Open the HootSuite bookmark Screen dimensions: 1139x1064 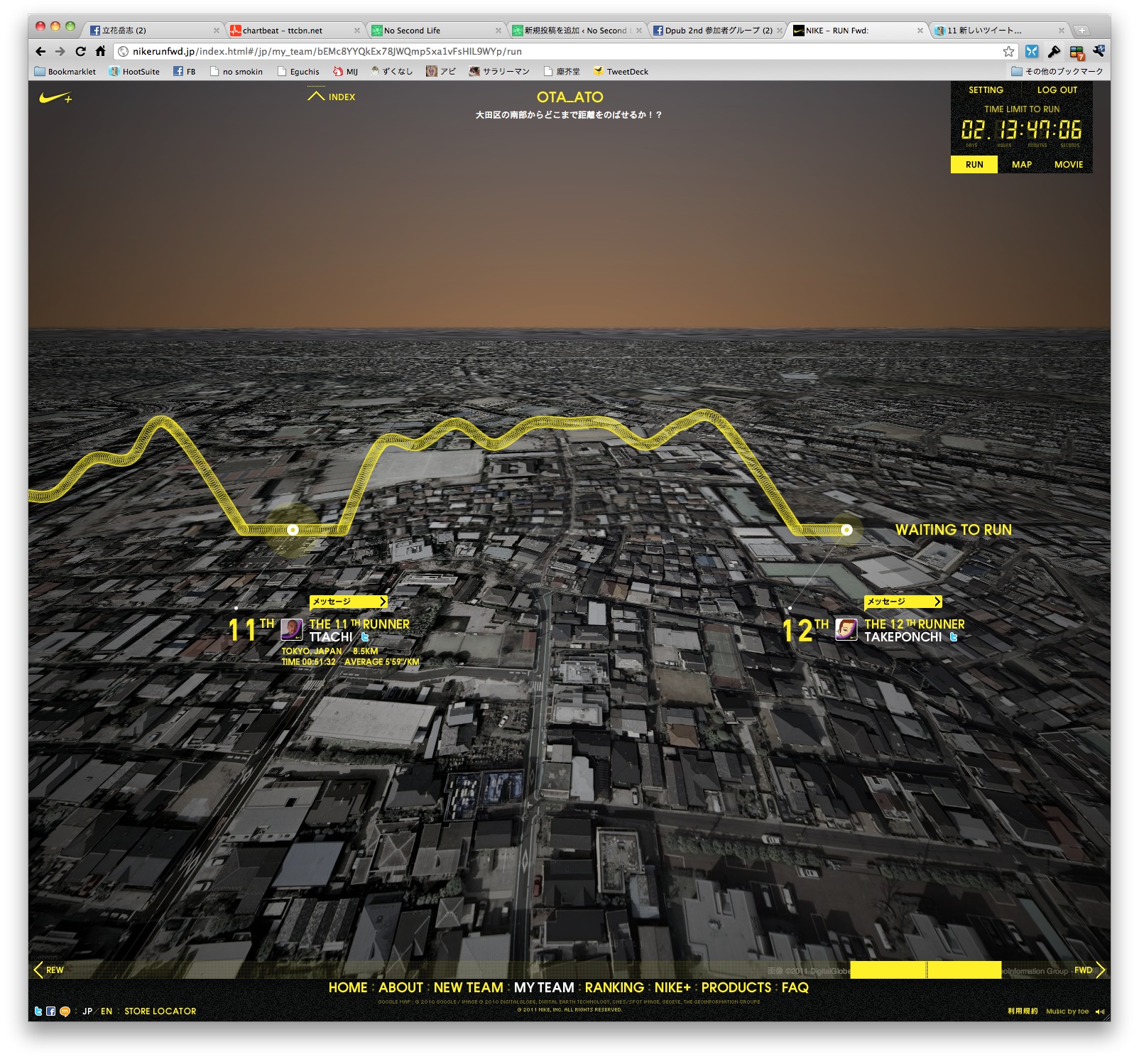(x=134, y=71)
